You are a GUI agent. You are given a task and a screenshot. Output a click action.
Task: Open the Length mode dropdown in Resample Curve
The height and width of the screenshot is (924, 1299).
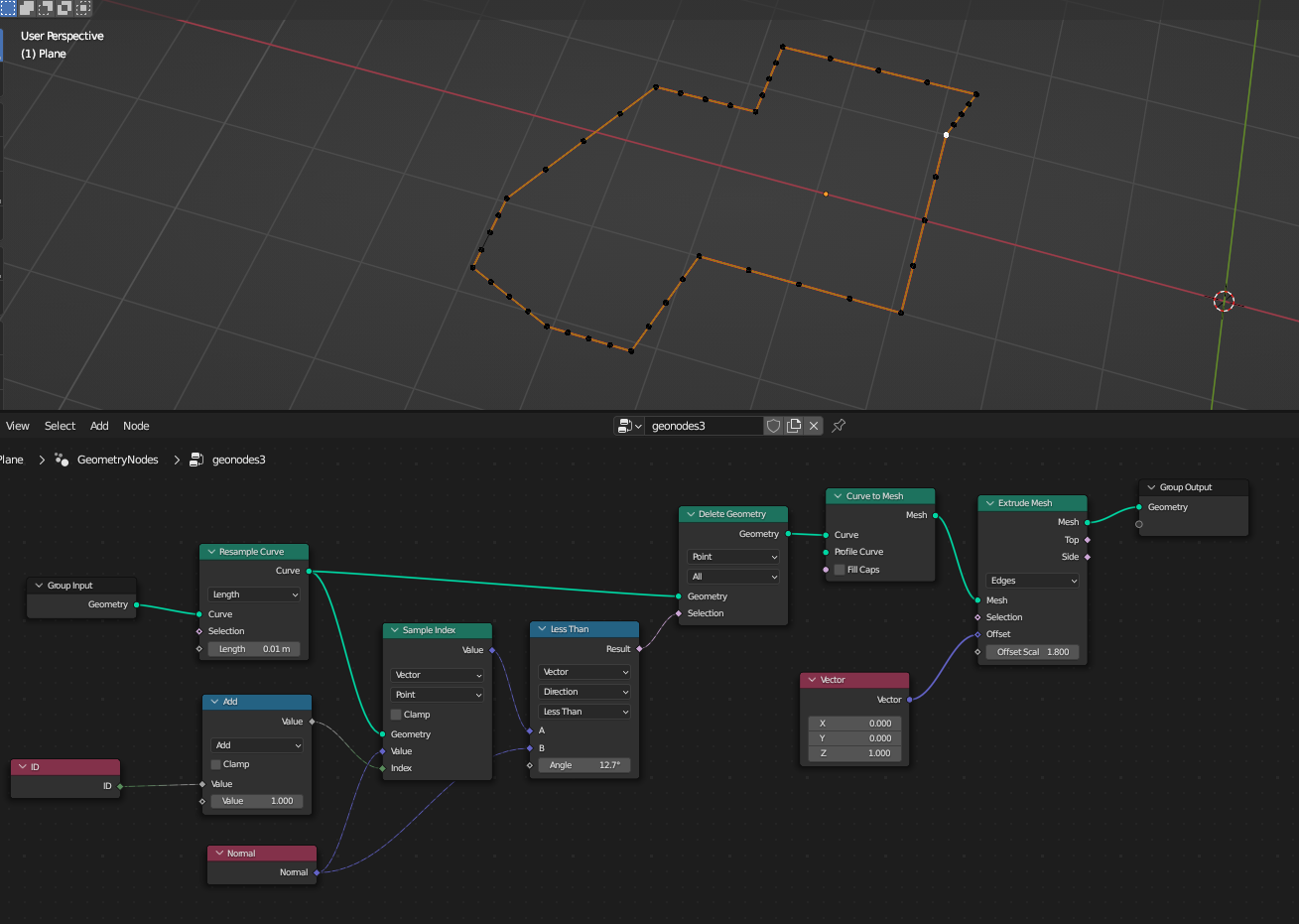click(x=254, y=594)
